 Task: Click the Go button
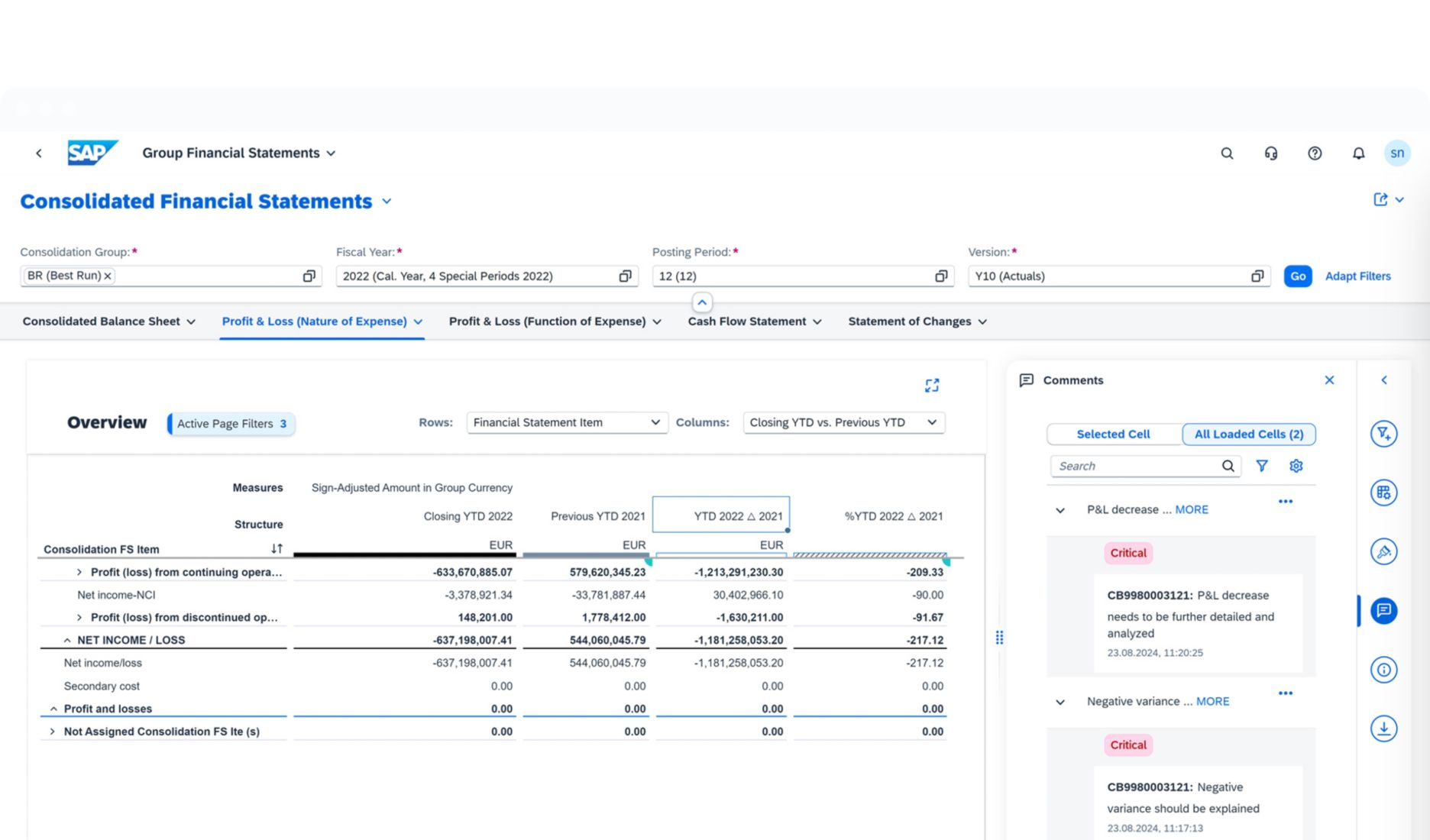[1297, 276]
